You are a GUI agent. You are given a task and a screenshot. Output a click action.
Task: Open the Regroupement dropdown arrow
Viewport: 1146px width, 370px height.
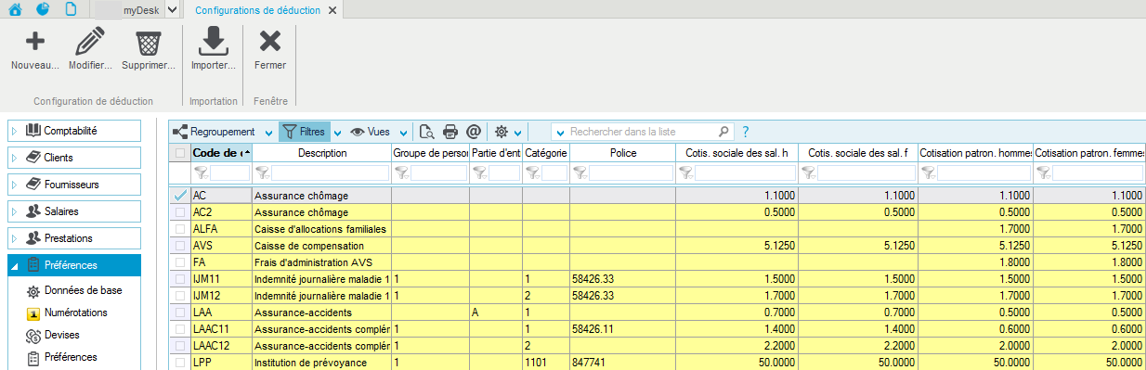pyautogui.click(x=269, y=132)
